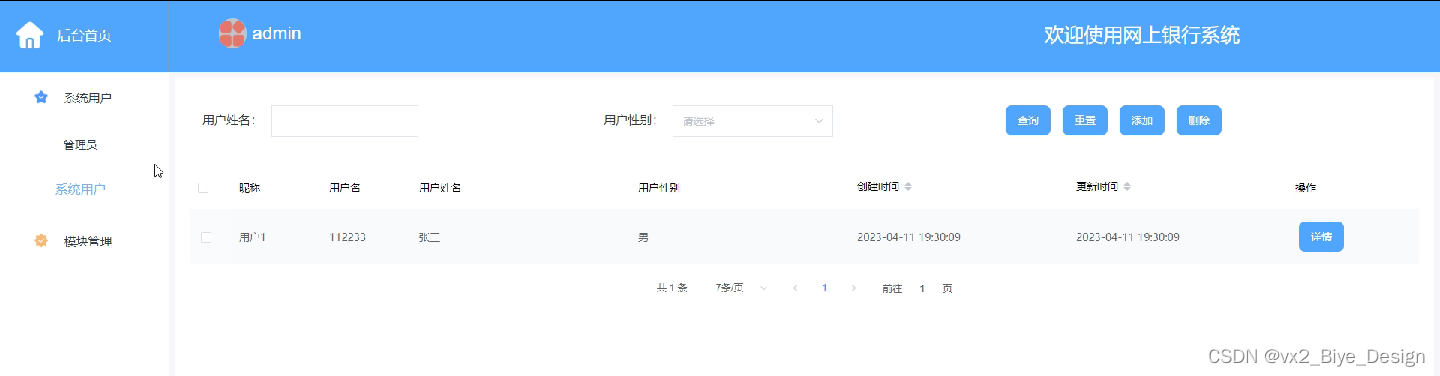Viewport: 1440px width, 376px height.
Task: Click the page jump number field
Action: point(922,288)
